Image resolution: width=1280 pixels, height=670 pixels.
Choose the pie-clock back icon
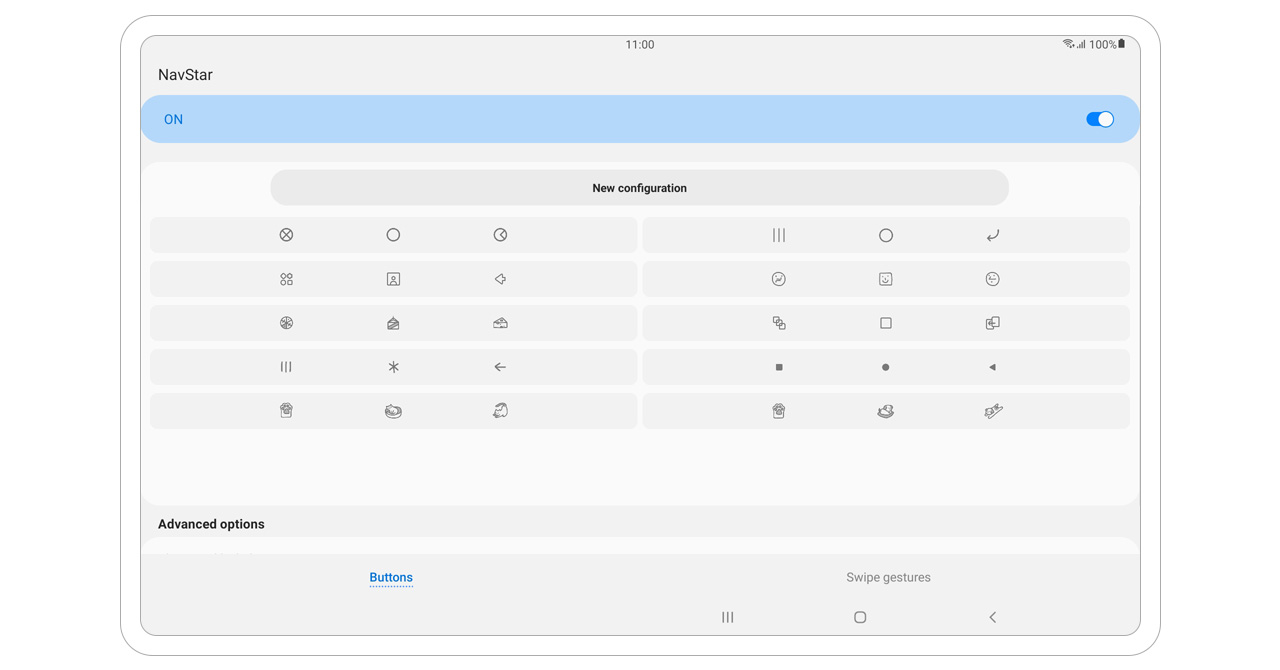click(500, 235)
